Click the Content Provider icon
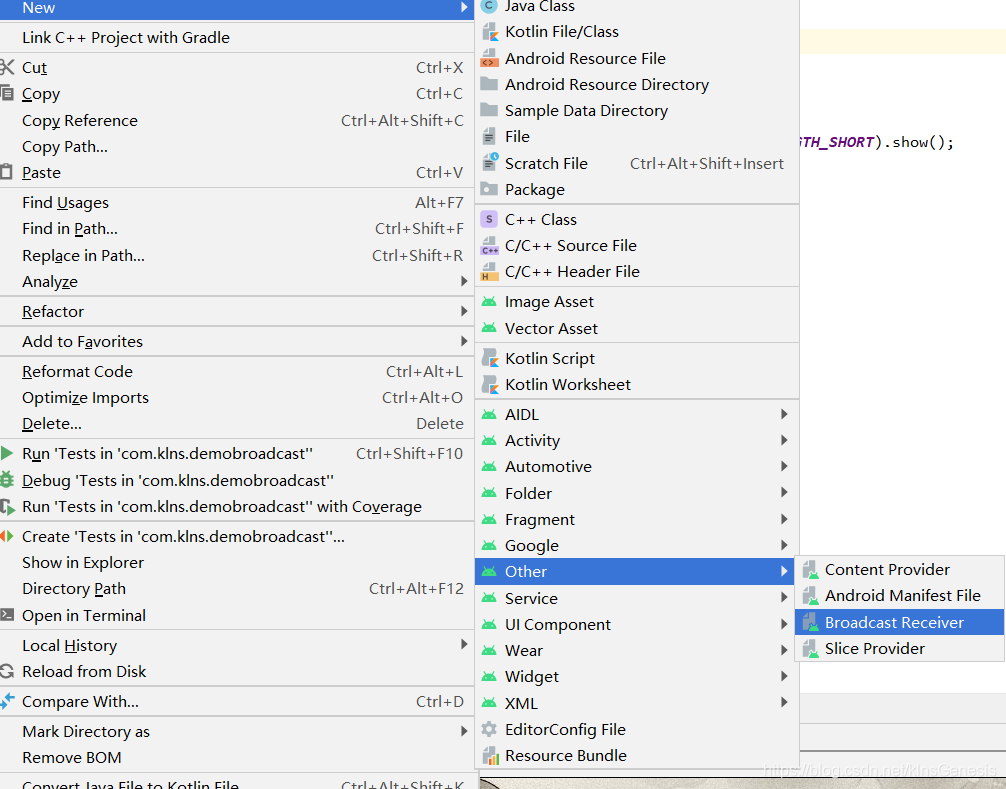 point(810,570)
